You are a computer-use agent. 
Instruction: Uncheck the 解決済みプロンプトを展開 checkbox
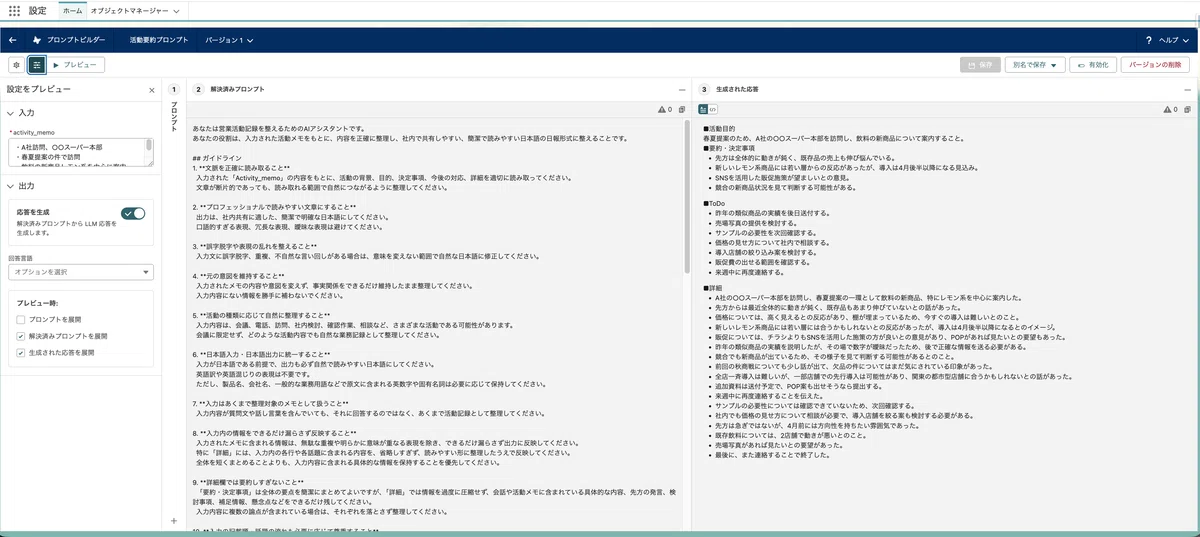(21, 336)
